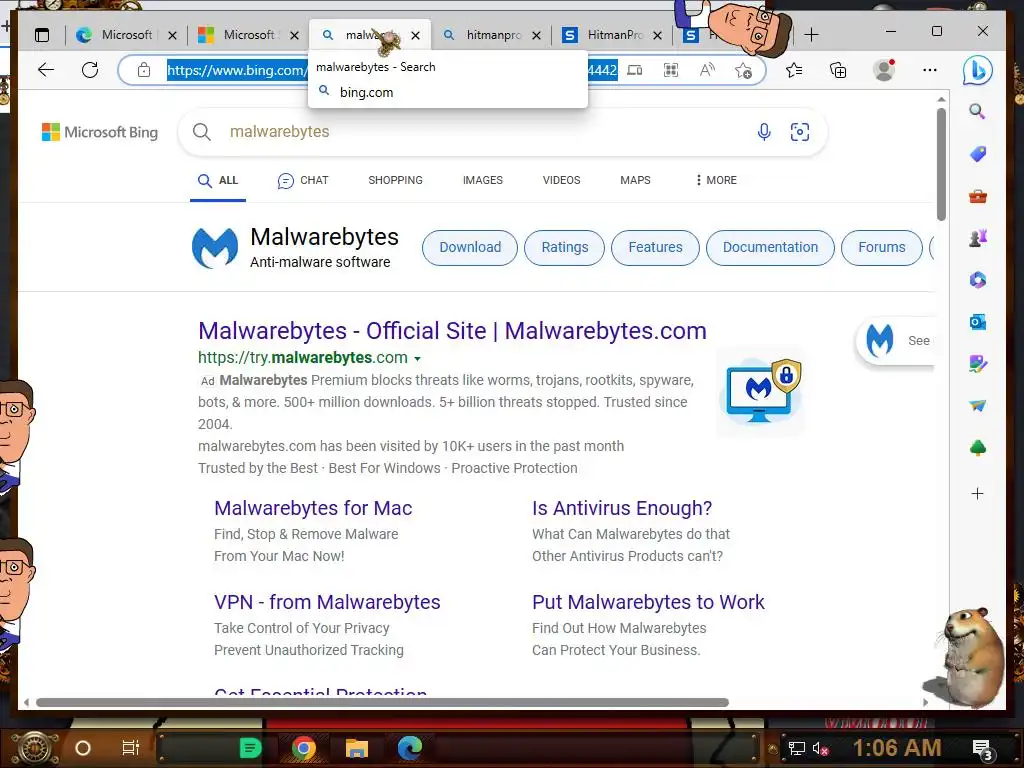The width and height of the screenshot is (1024, 768).
Task: Open VIDEOS search results
Action: [561, 180]
